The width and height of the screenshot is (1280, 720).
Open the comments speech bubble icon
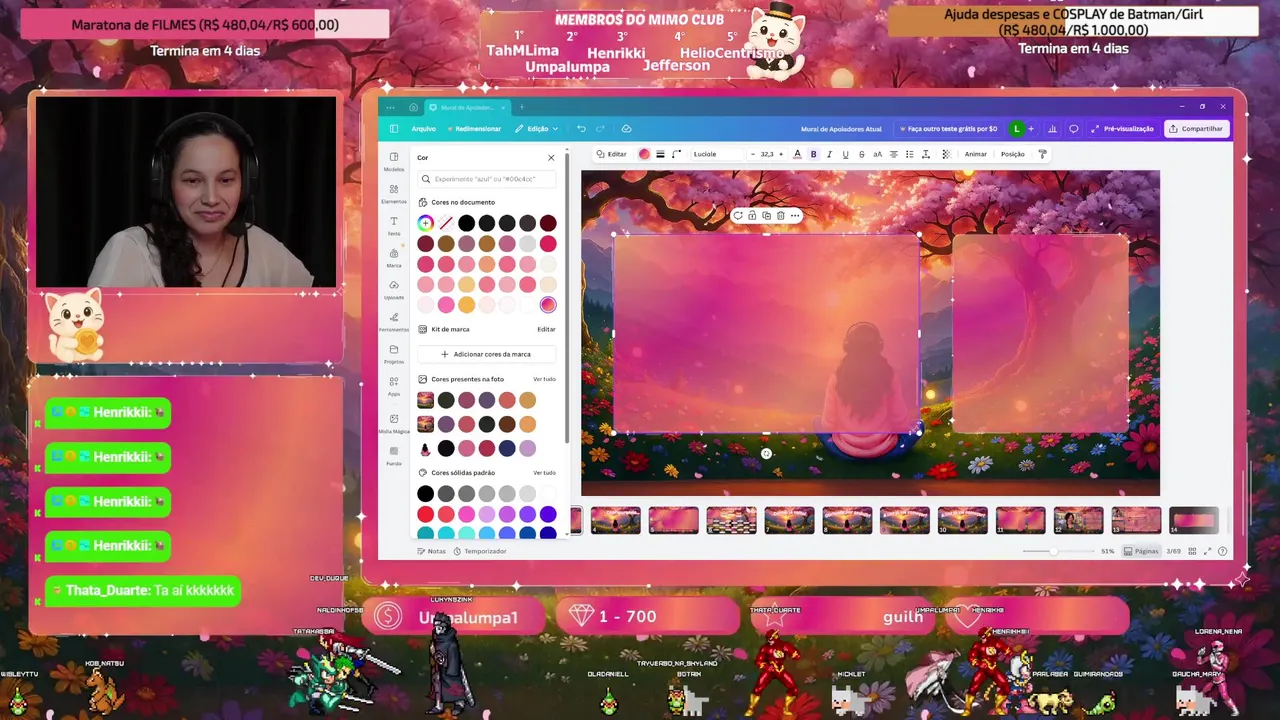[x=1074, y=128]
